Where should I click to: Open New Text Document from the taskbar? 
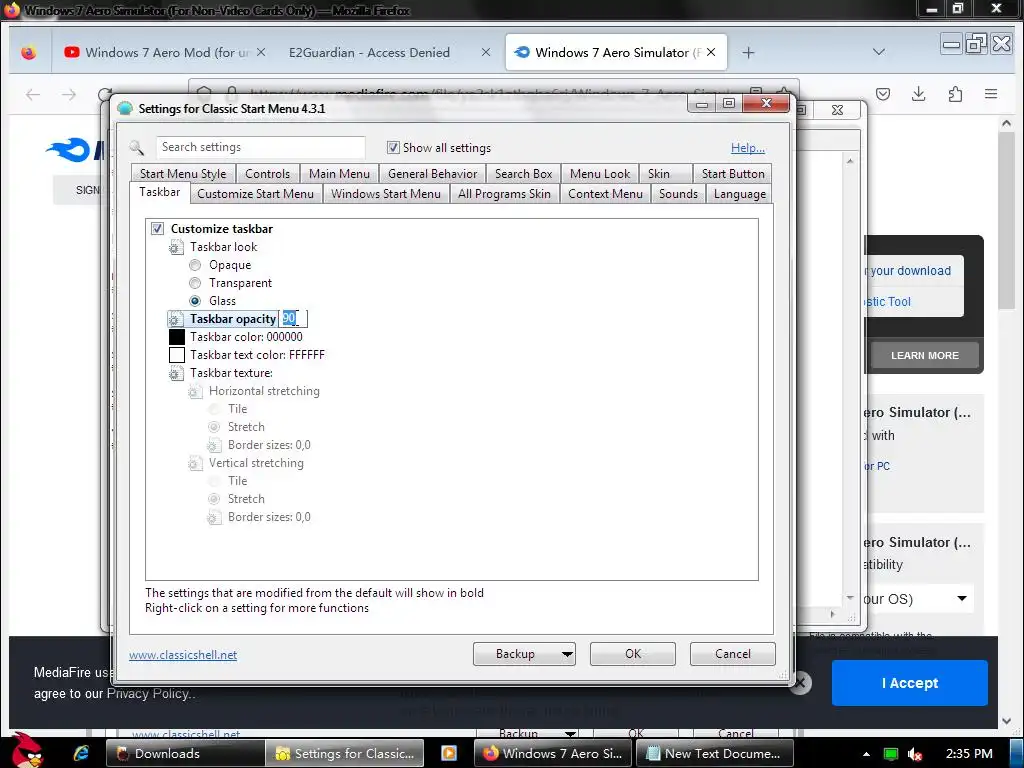pyautogui.click(x=714, y=753)
